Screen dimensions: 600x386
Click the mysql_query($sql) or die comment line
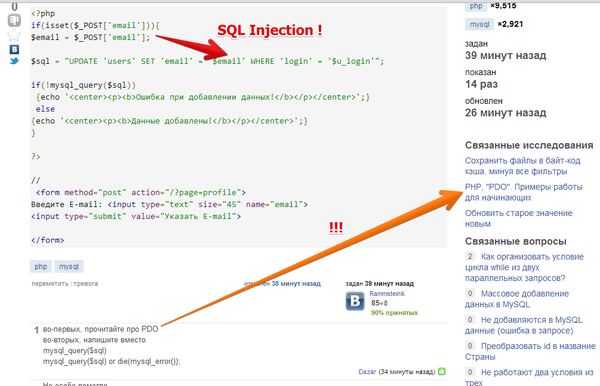(111, 362)
